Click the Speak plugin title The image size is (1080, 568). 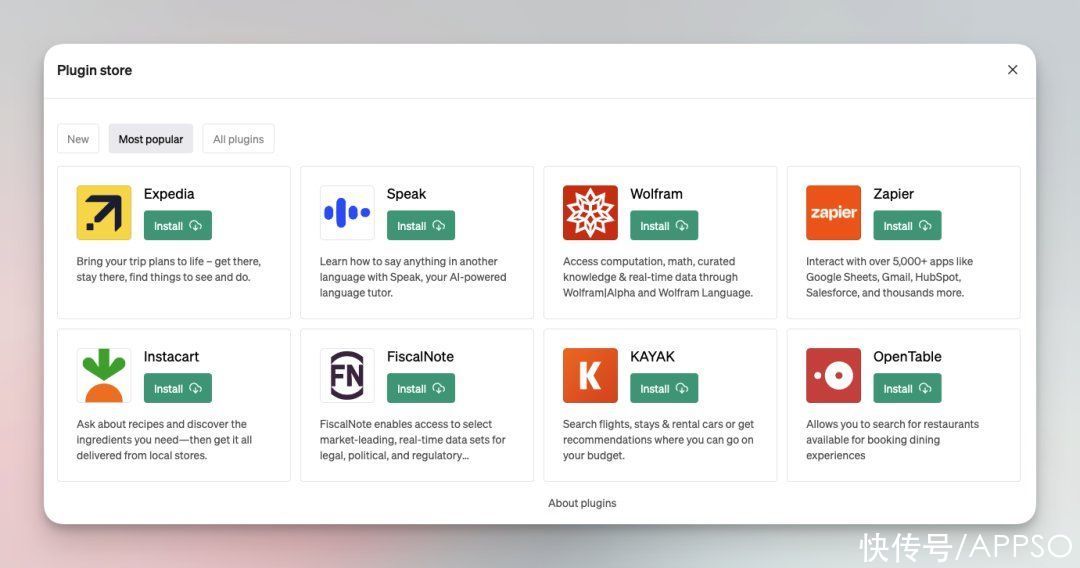point(406,194)
